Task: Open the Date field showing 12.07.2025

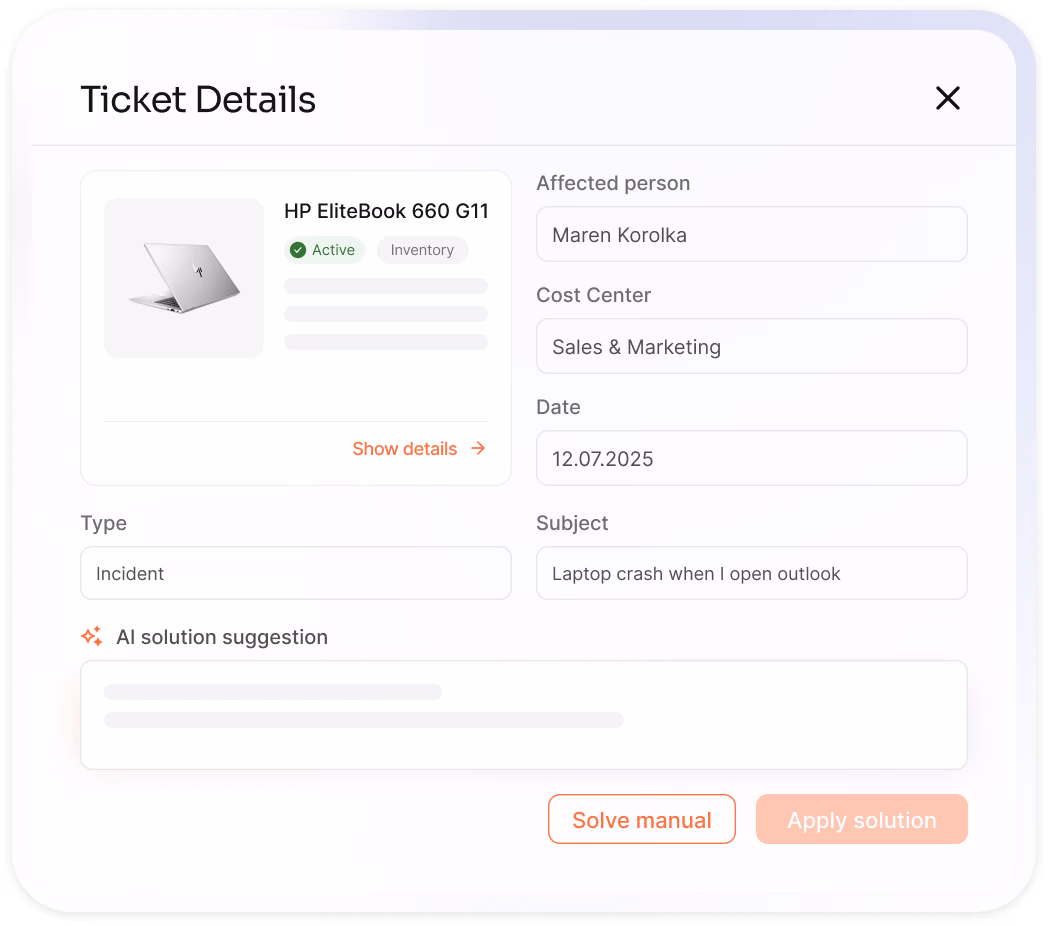Action: point(751,458)
